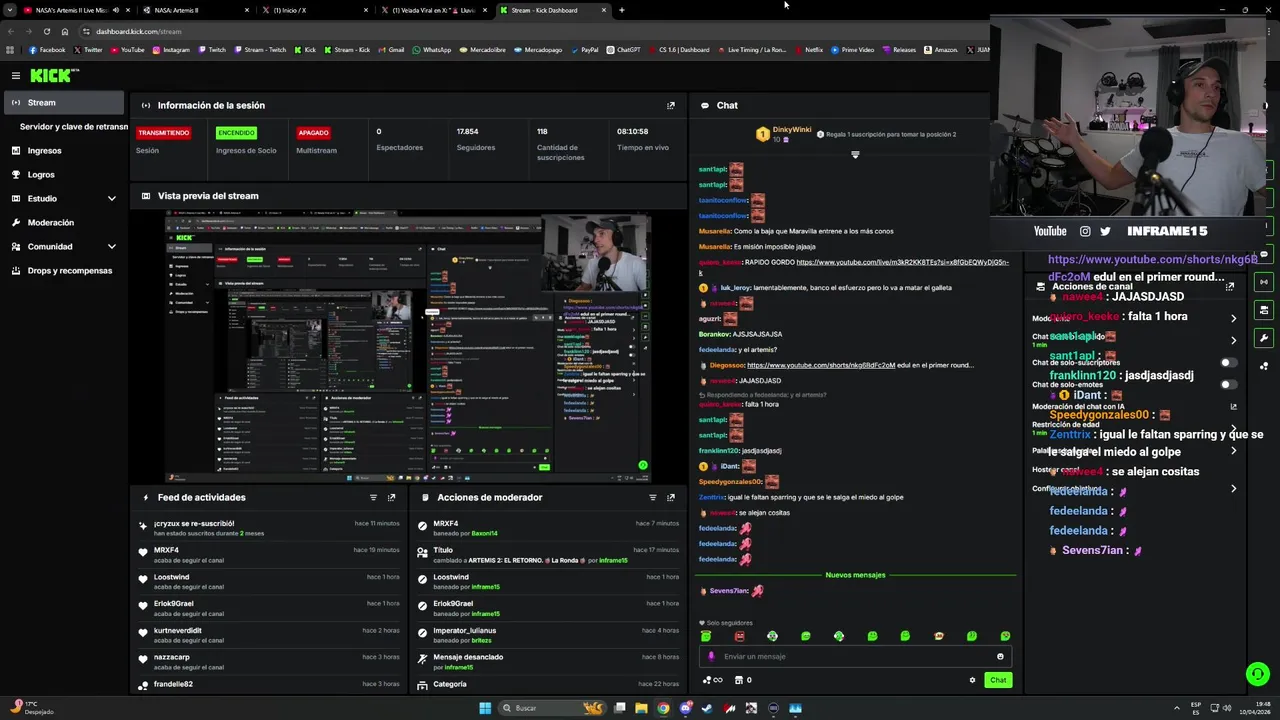Open the hamburger menu beside the Kick logo
1280x720 pixels.
pyautogui.click(x=16, y=75)
